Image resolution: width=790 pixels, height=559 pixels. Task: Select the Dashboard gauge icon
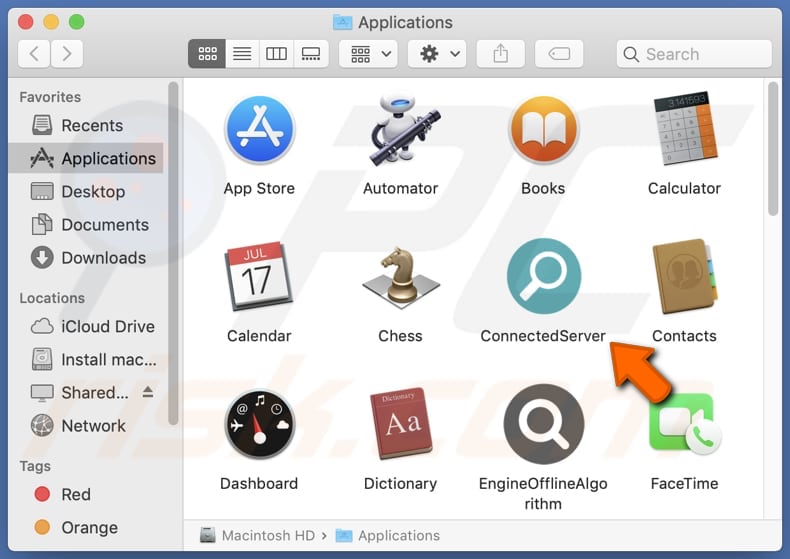coord(259,424)
